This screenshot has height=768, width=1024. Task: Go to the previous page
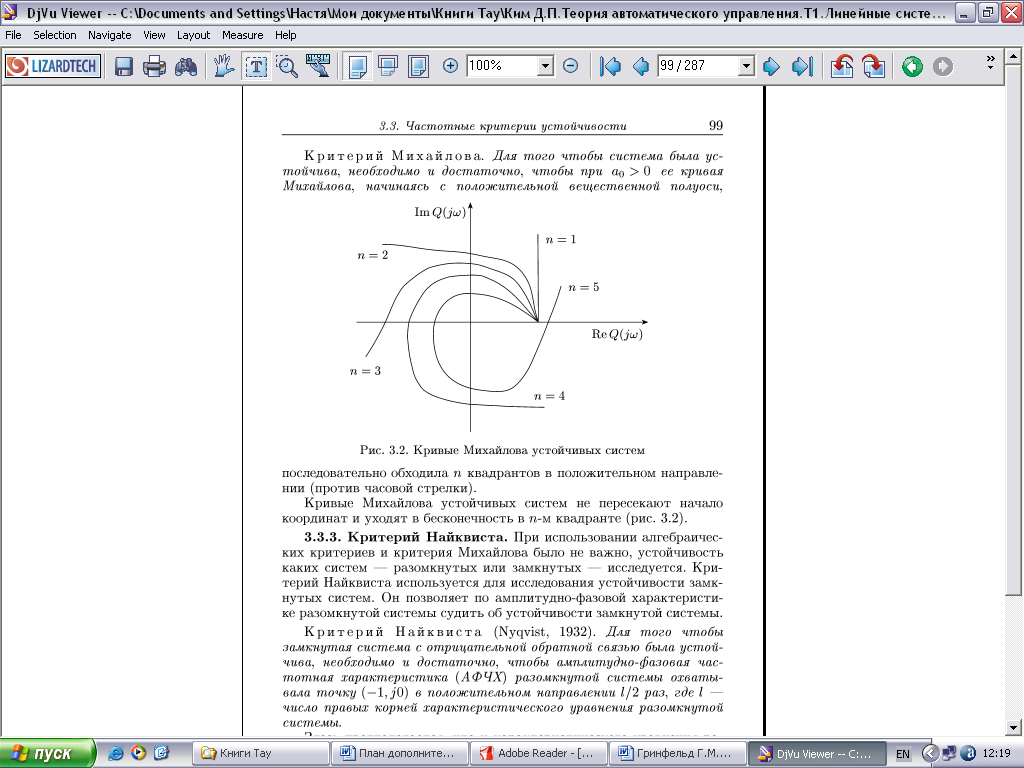(x=641, y=66)
